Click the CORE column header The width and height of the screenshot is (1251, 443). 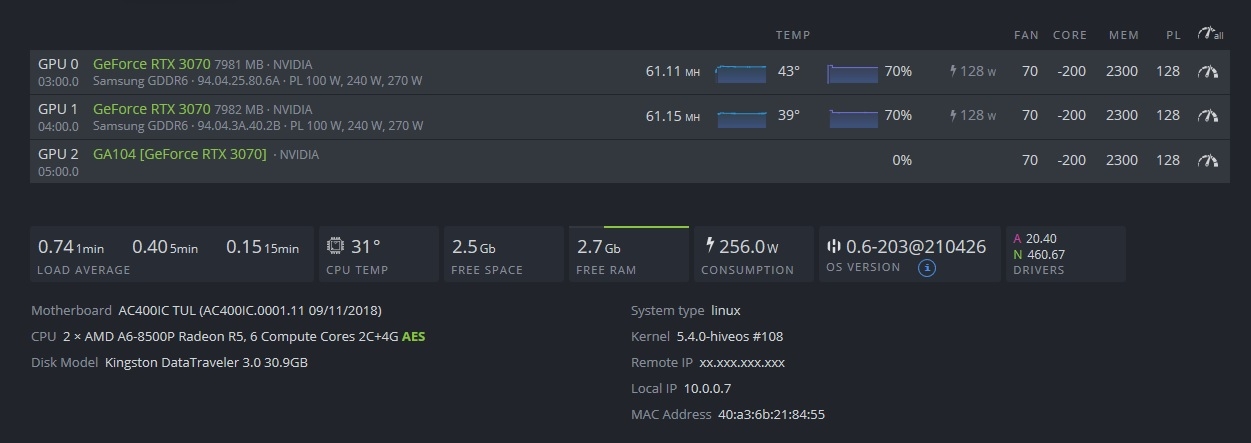1070,35
